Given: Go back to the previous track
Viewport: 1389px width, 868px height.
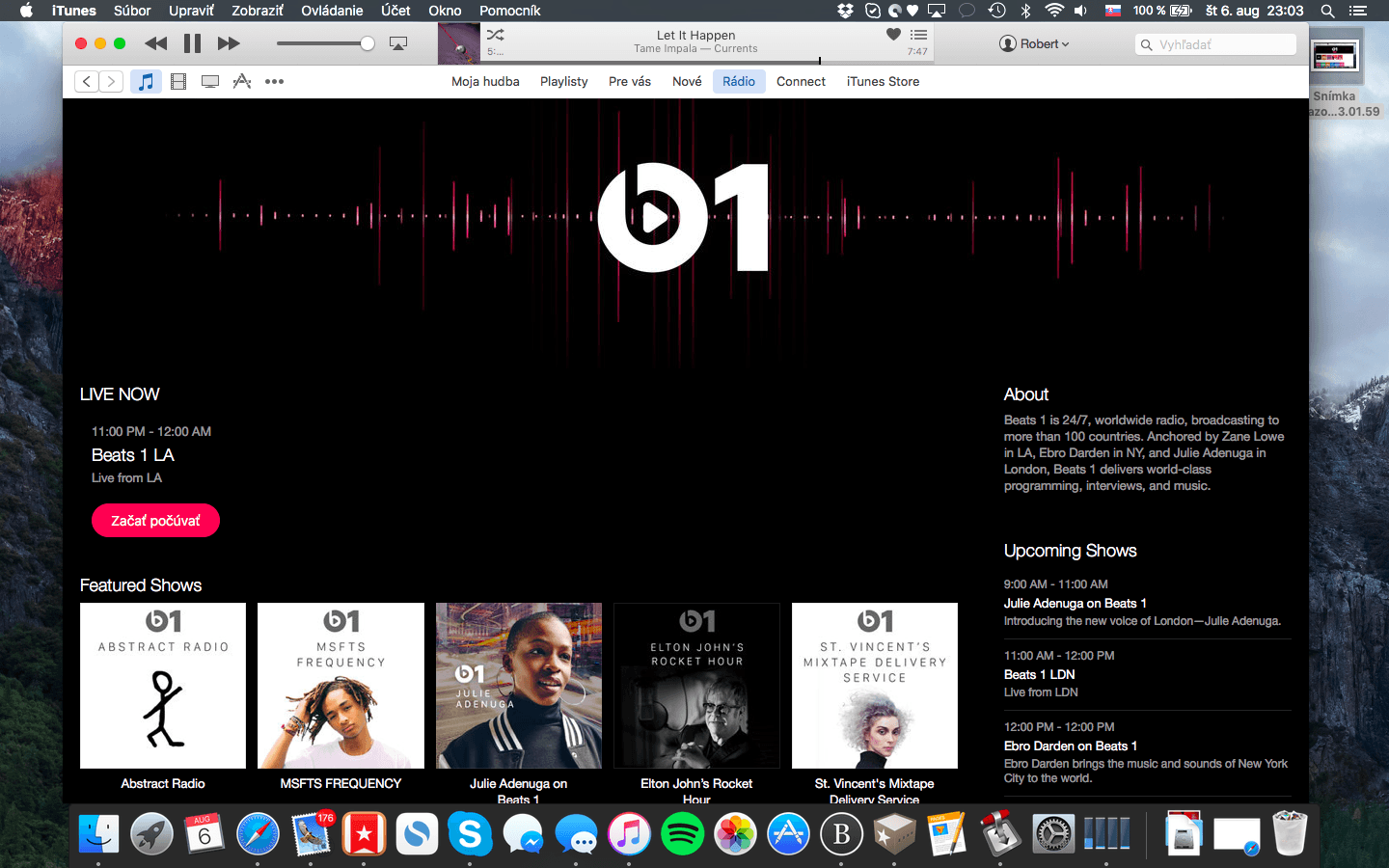Looking at the screenshot, I should 155,43.
